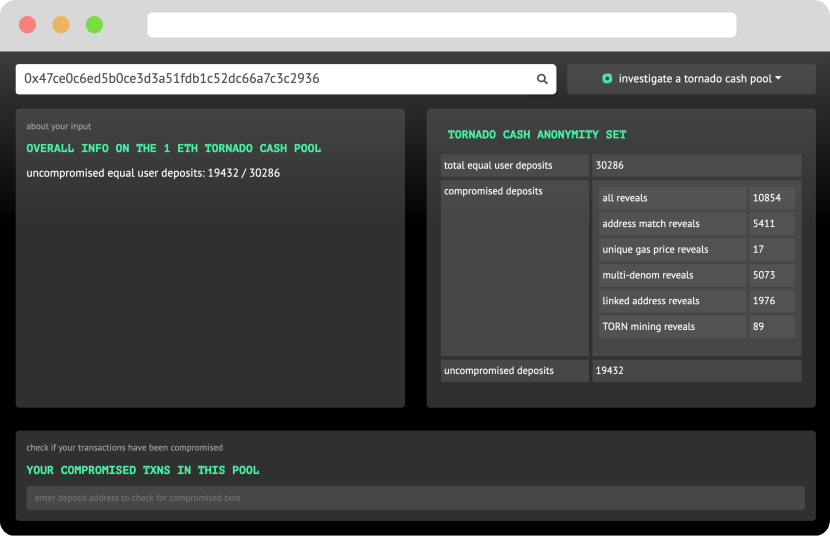Select the value 10854 for all reveals
830x536 pixels.
click(771, 198)
